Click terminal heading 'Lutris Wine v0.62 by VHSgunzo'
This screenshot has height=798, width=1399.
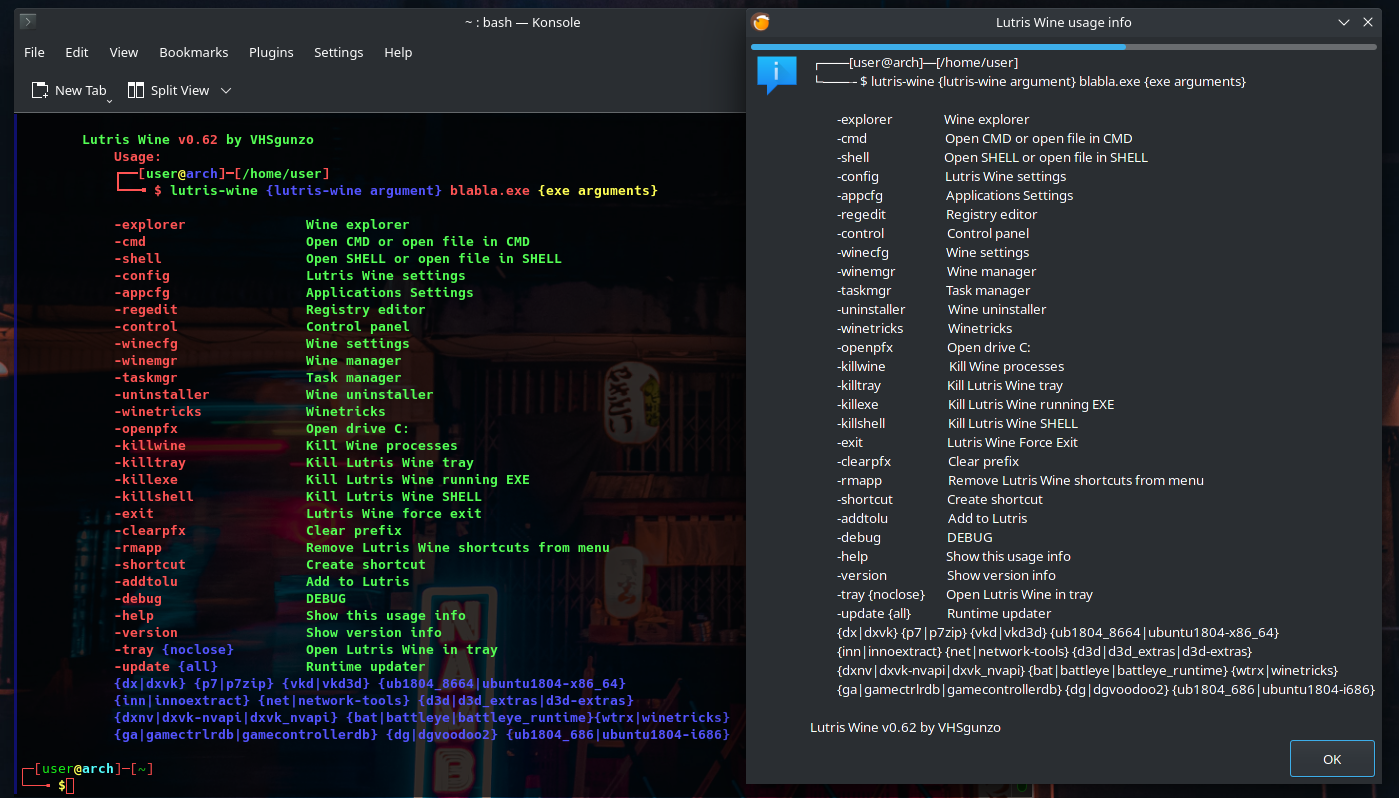click(198, 139)
